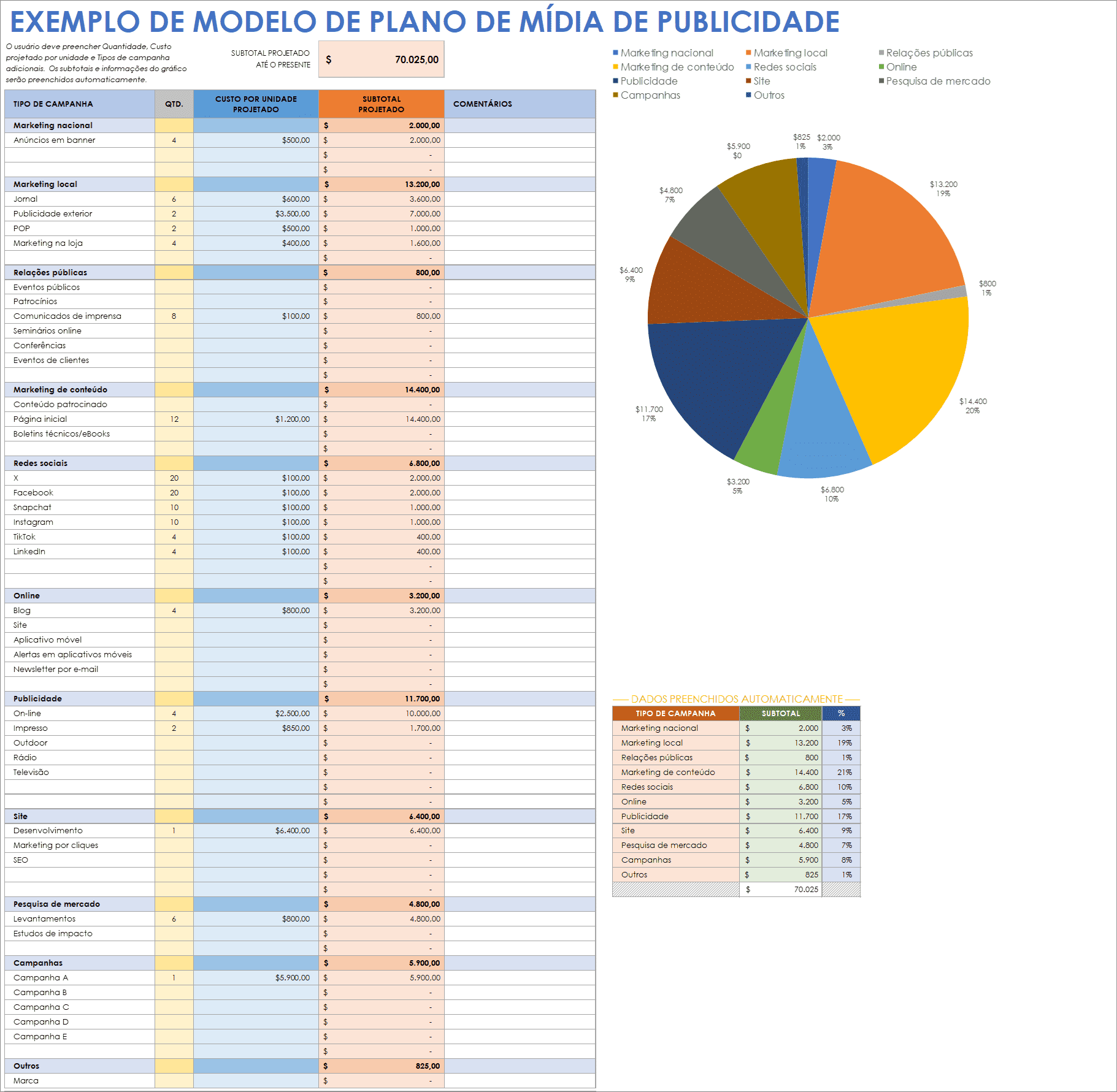This screenshot has width=1117, height=1092.
Task: Click the summary table % header
Action: [841, 713]
